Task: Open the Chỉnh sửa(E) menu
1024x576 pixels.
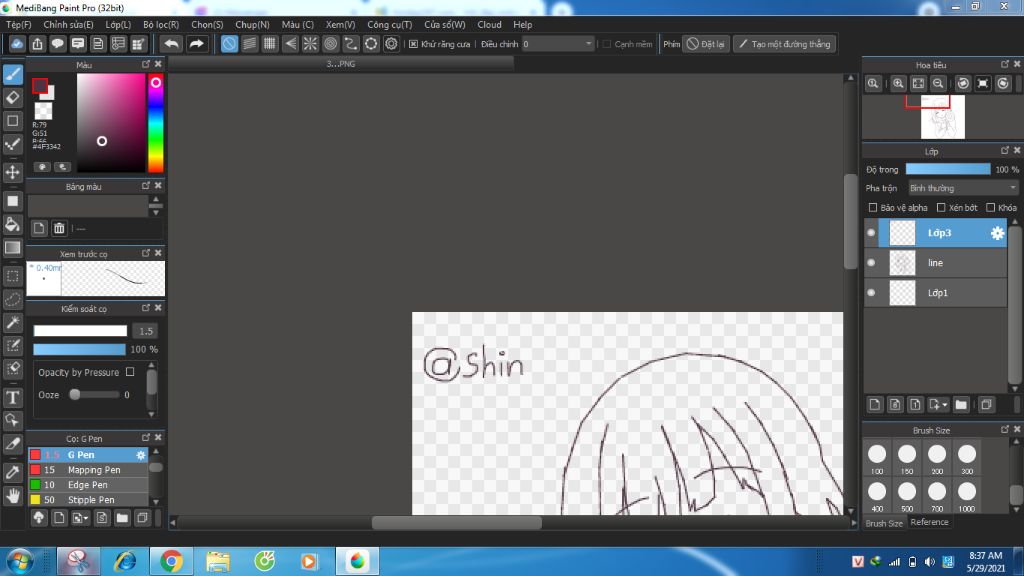Action: click(x=68, y=24)
